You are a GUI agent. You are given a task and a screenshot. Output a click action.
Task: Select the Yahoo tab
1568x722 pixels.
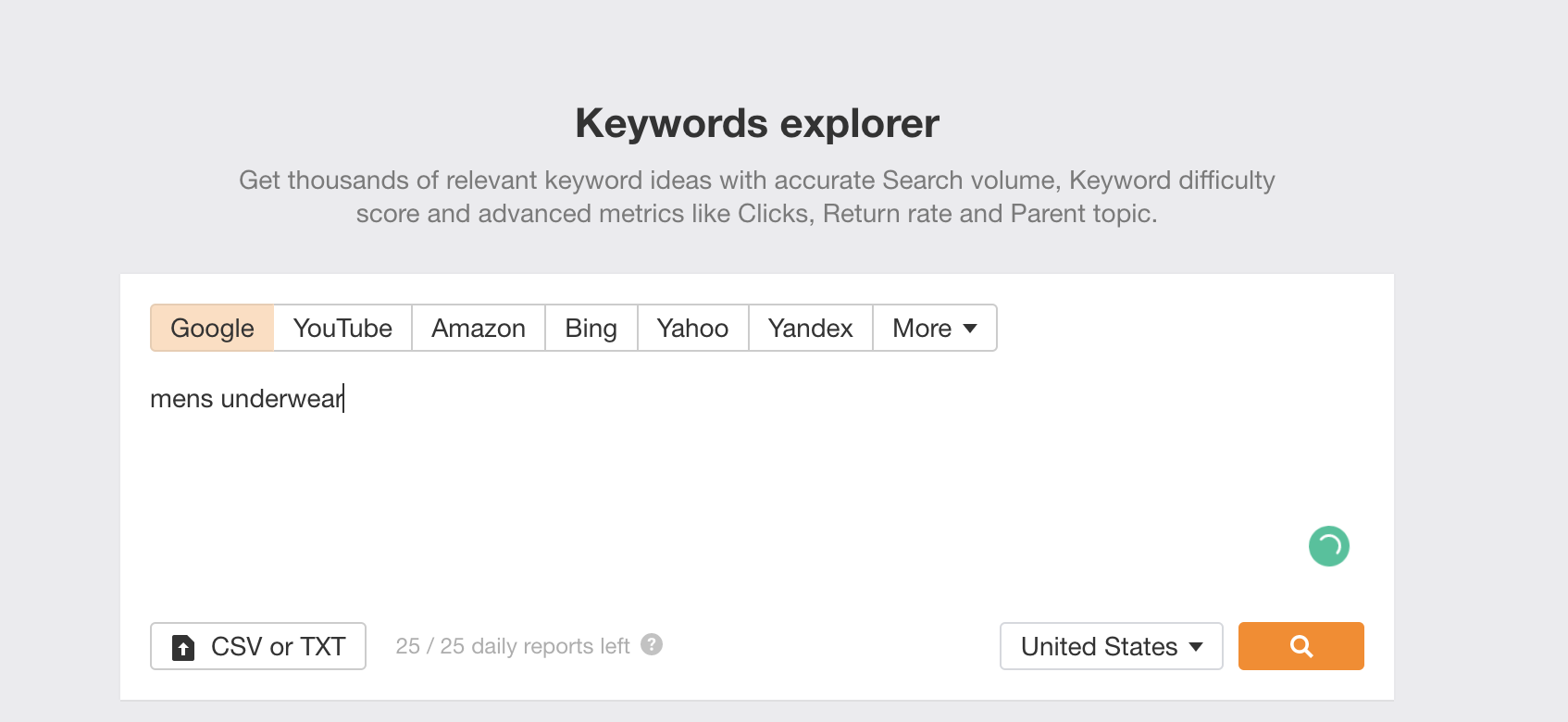click(692, 329)
